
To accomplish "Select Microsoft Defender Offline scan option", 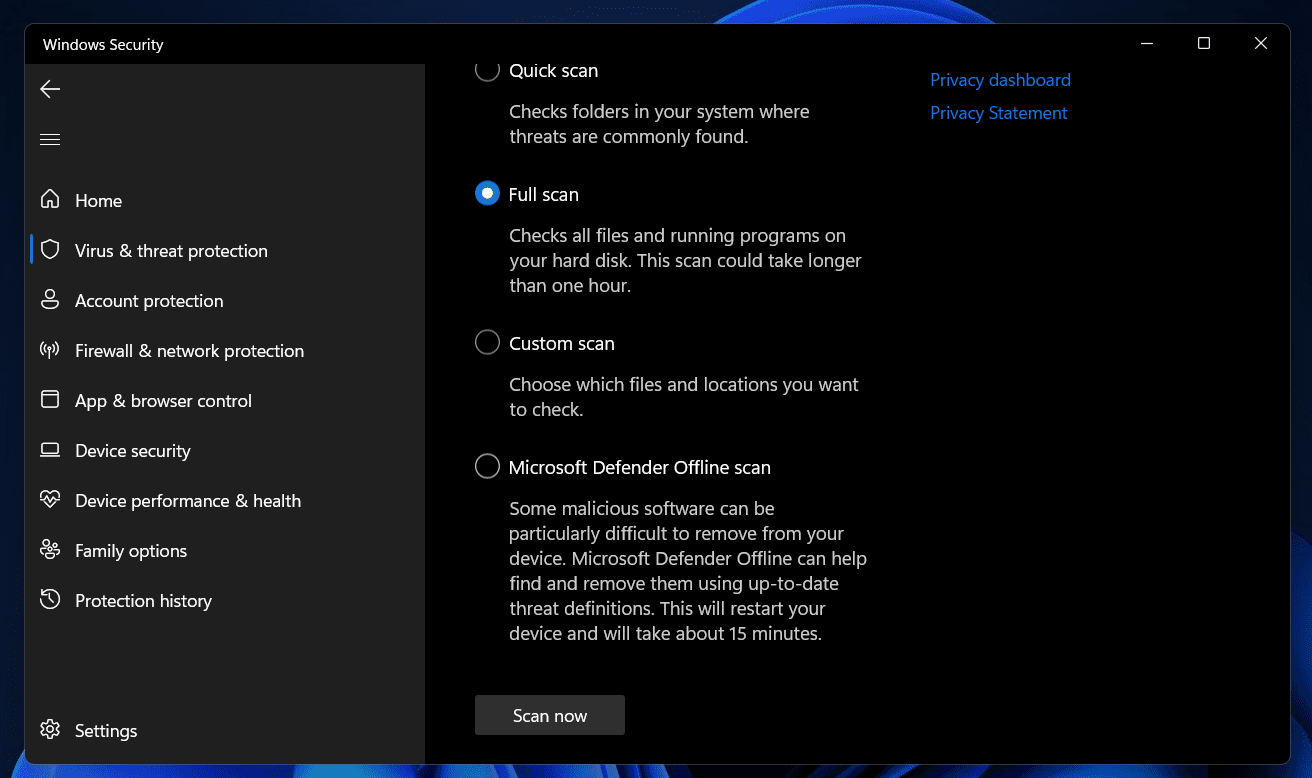I will coord(487,467).
